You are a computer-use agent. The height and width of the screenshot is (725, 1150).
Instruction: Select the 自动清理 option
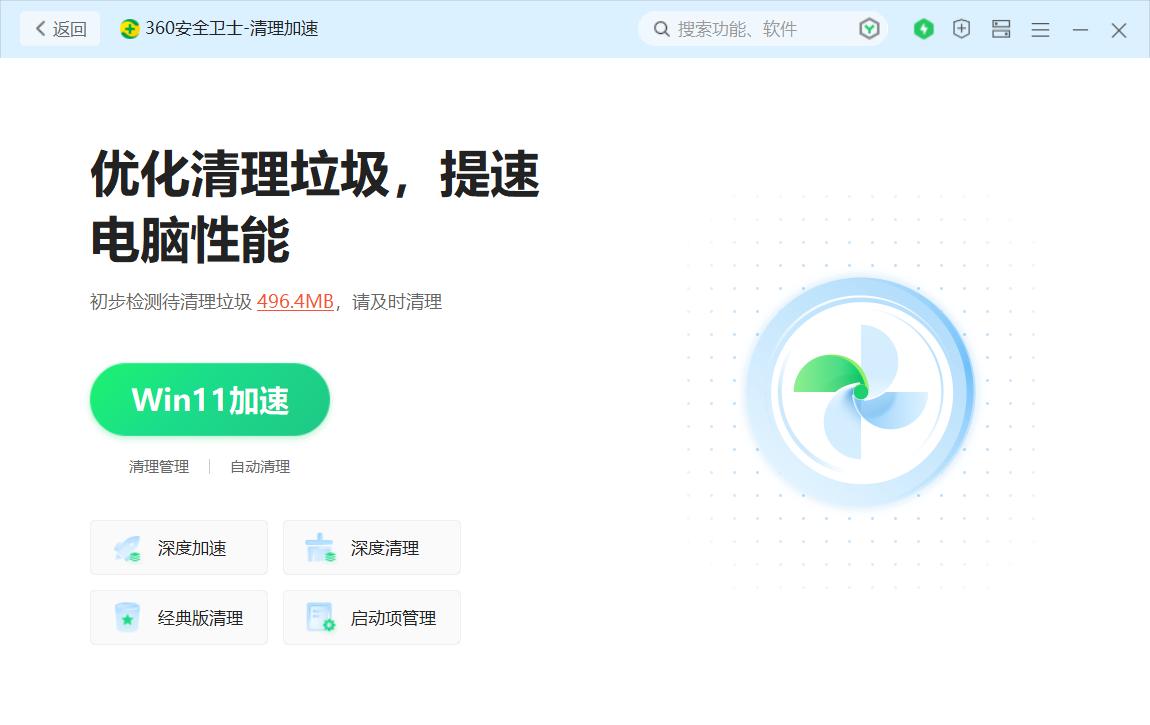click(x=259, y=466)
